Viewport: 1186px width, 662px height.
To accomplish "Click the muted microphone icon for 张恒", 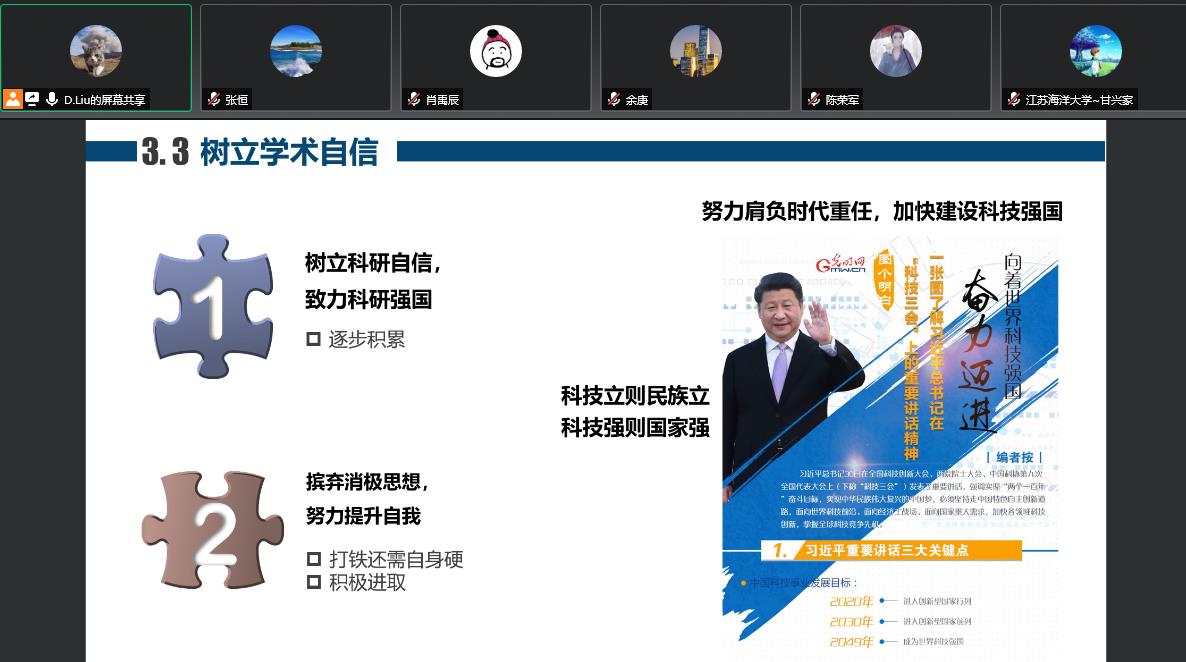I will (214, 99).
